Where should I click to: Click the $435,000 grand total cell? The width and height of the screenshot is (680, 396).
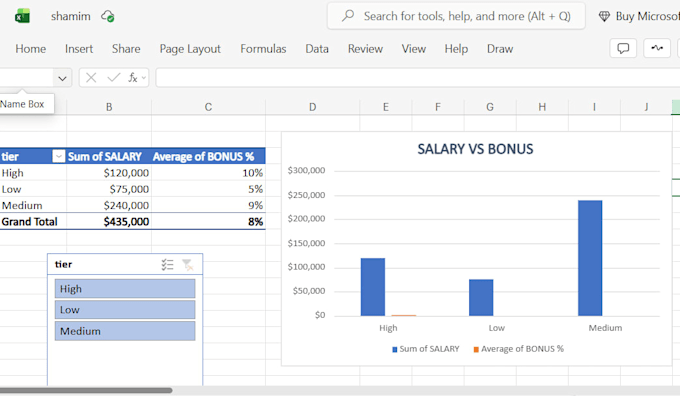109,222
